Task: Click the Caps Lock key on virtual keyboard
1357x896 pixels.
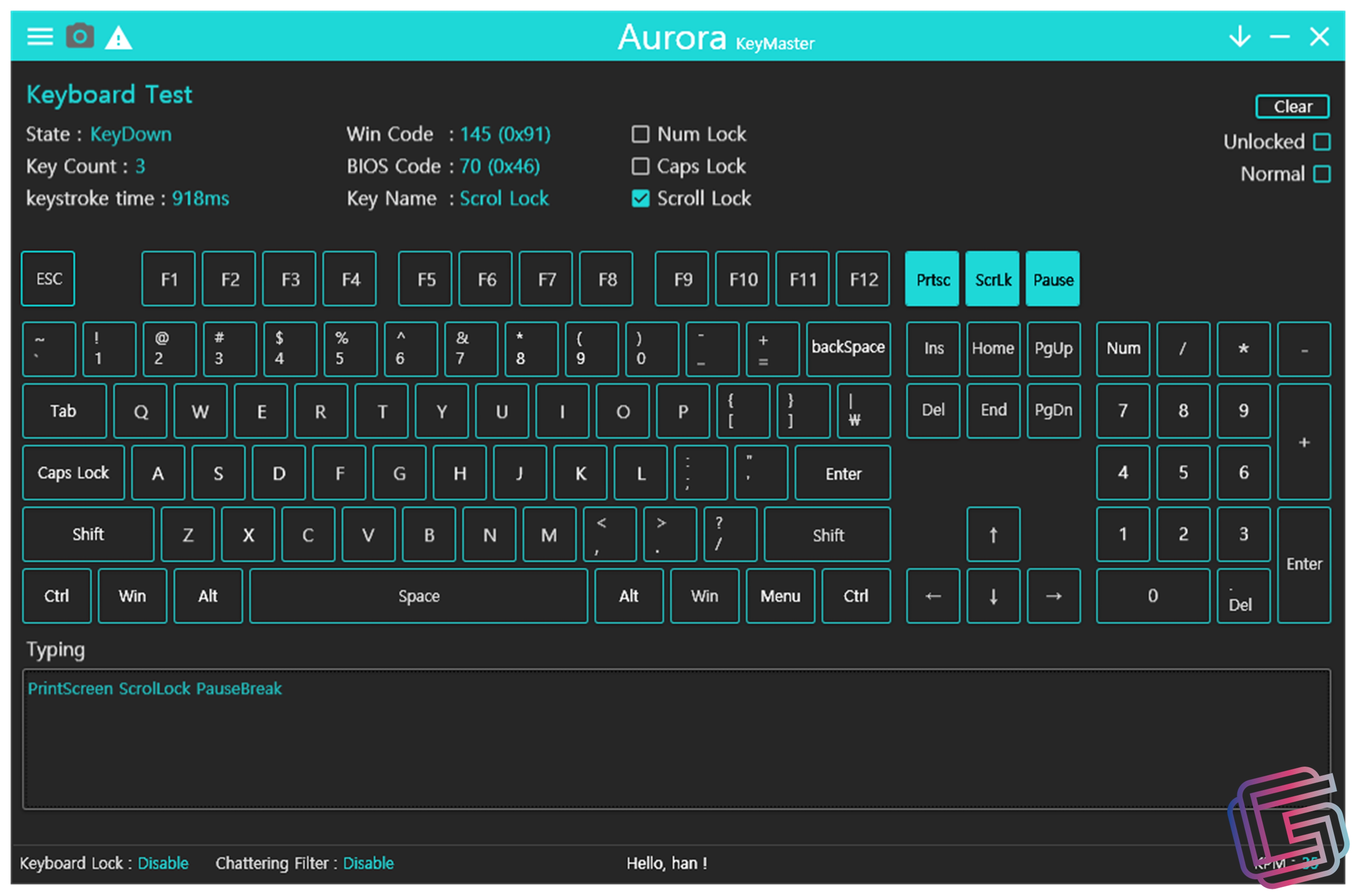Action: pyautogui.click(x=74, y=472)
